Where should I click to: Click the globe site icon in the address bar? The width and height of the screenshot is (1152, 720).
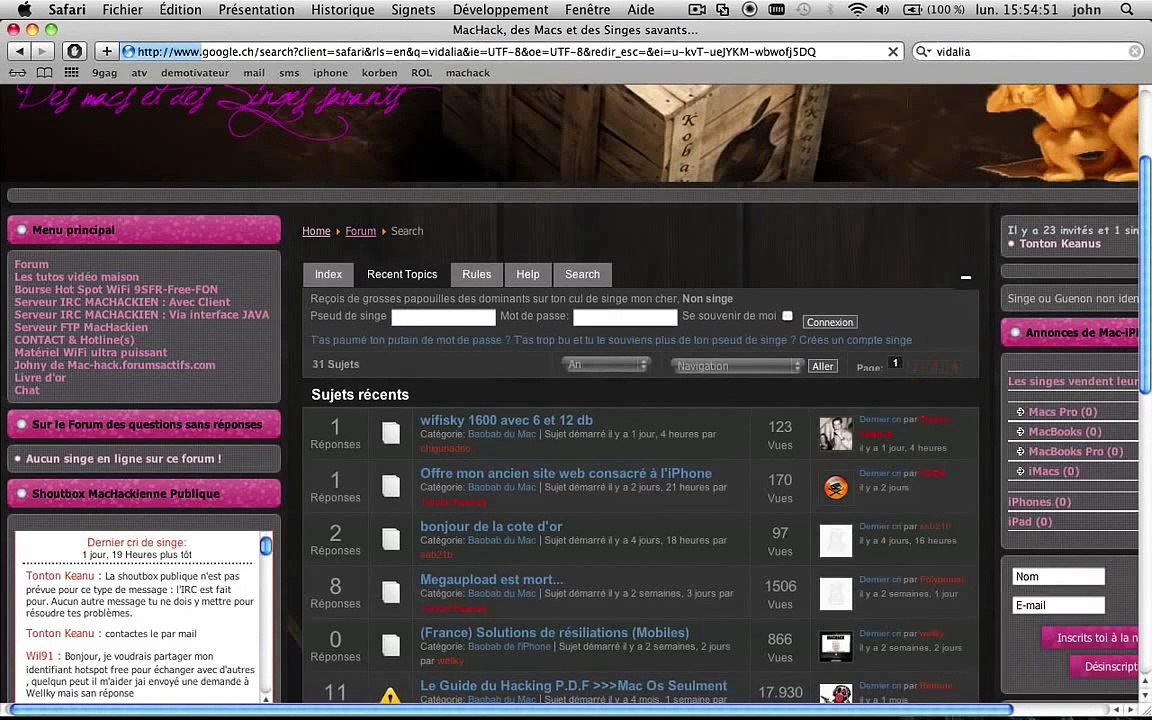[129, 51]
